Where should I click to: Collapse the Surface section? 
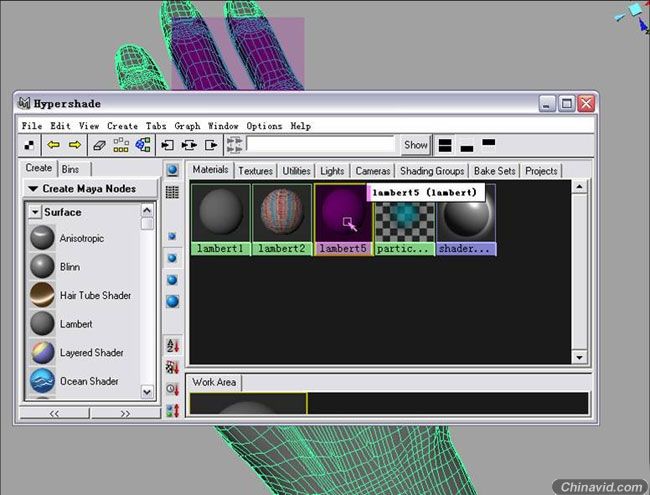click(35, 212)
